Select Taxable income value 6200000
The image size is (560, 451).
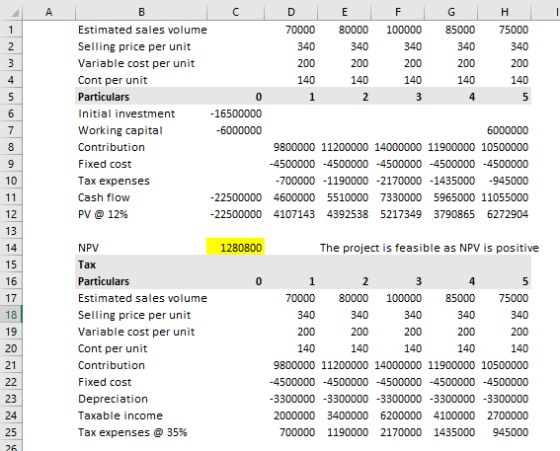pos(398,415)
